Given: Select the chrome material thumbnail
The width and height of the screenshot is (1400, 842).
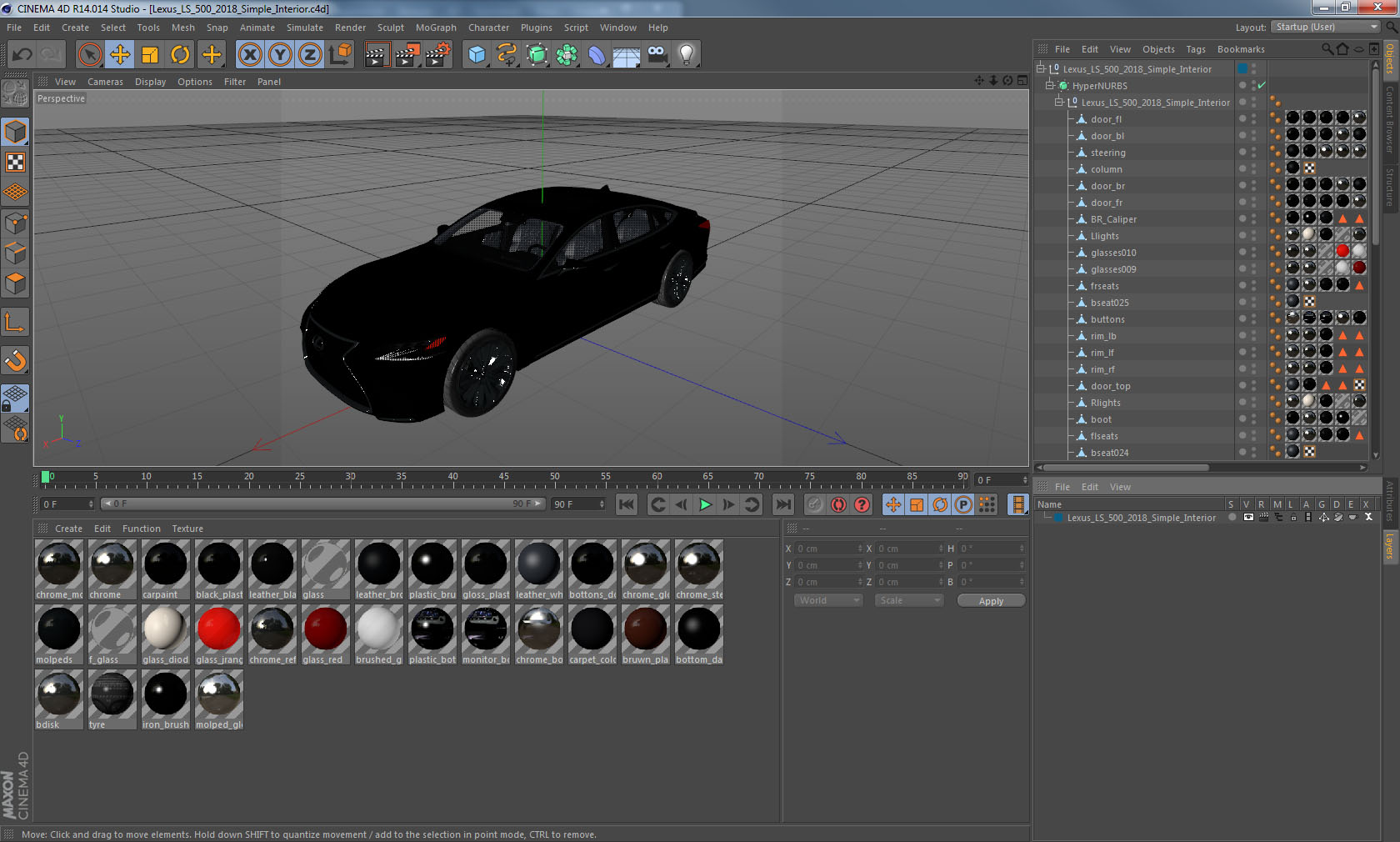Looking at the screenshot, I should (112, 569).
